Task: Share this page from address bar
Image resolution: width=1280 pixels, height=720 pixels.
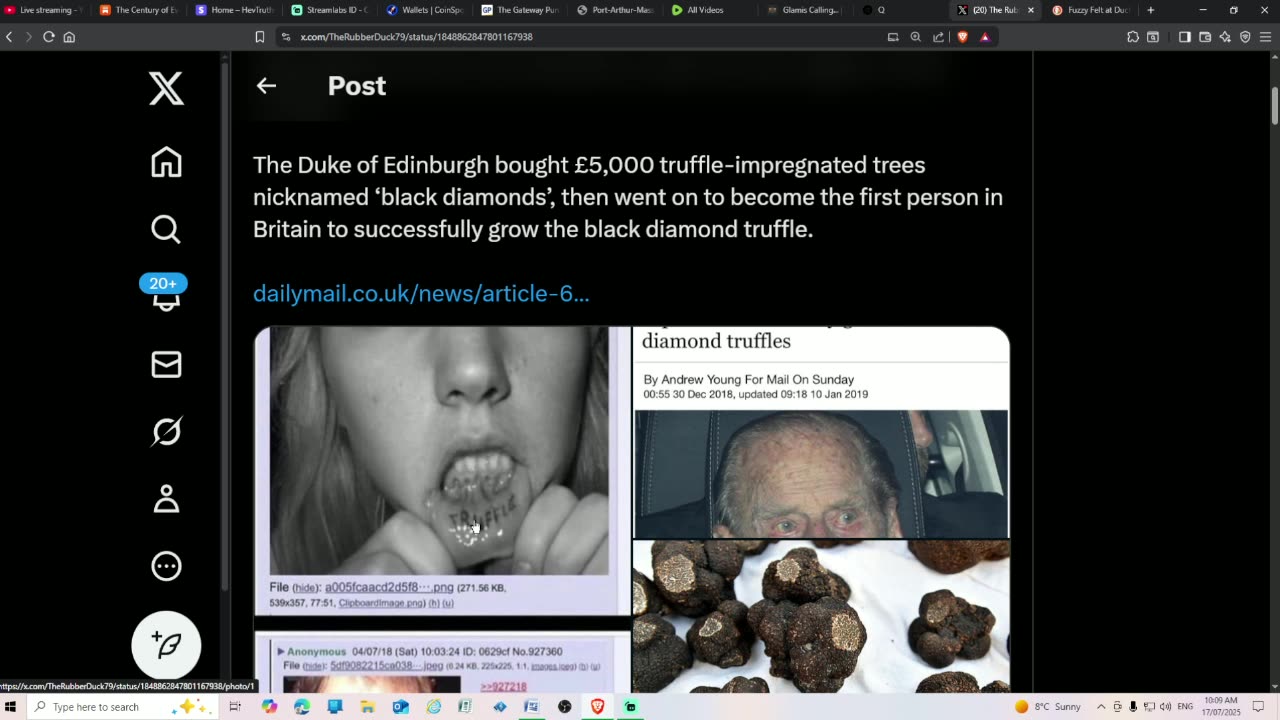Action: click(938, 37)
